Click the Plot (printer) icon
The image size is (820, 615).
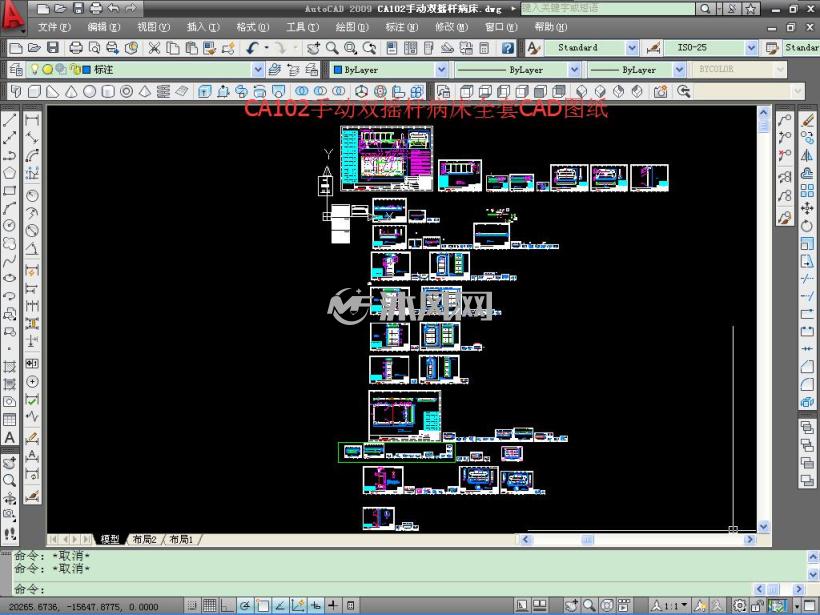[x=76, y=48]
